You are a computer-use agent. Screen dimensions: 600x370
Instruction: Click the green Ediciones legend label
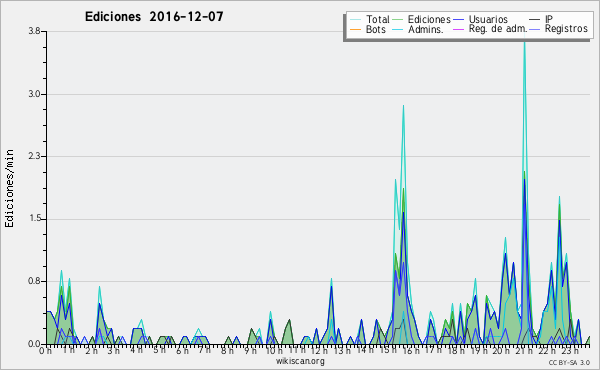click(429, 19)
